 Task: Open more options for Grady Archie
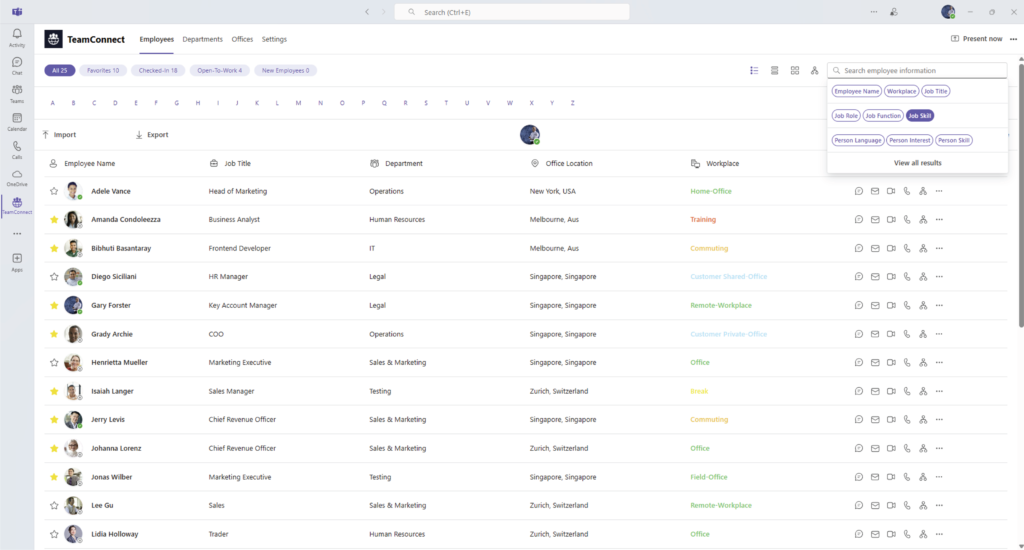939,334
